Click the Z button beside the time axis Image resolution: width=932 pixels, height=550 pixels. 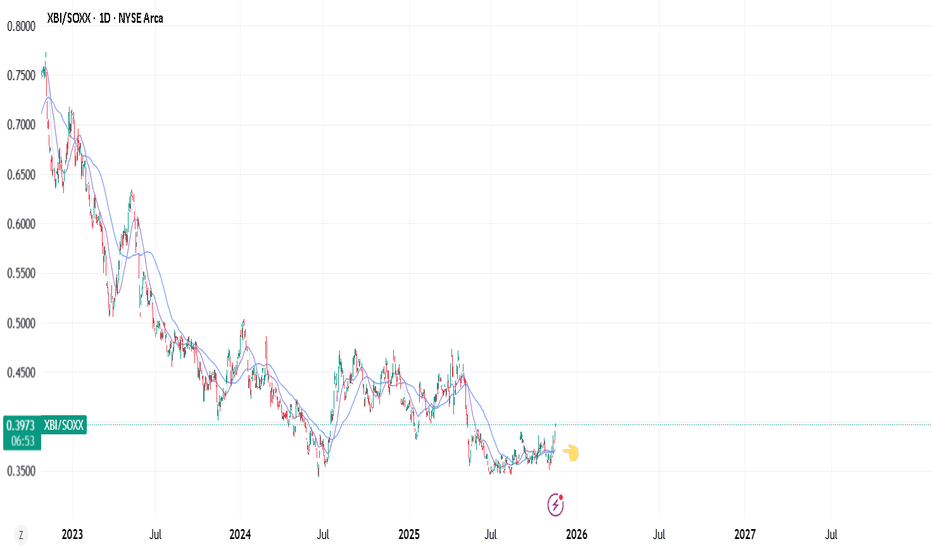tap(21, 535)
